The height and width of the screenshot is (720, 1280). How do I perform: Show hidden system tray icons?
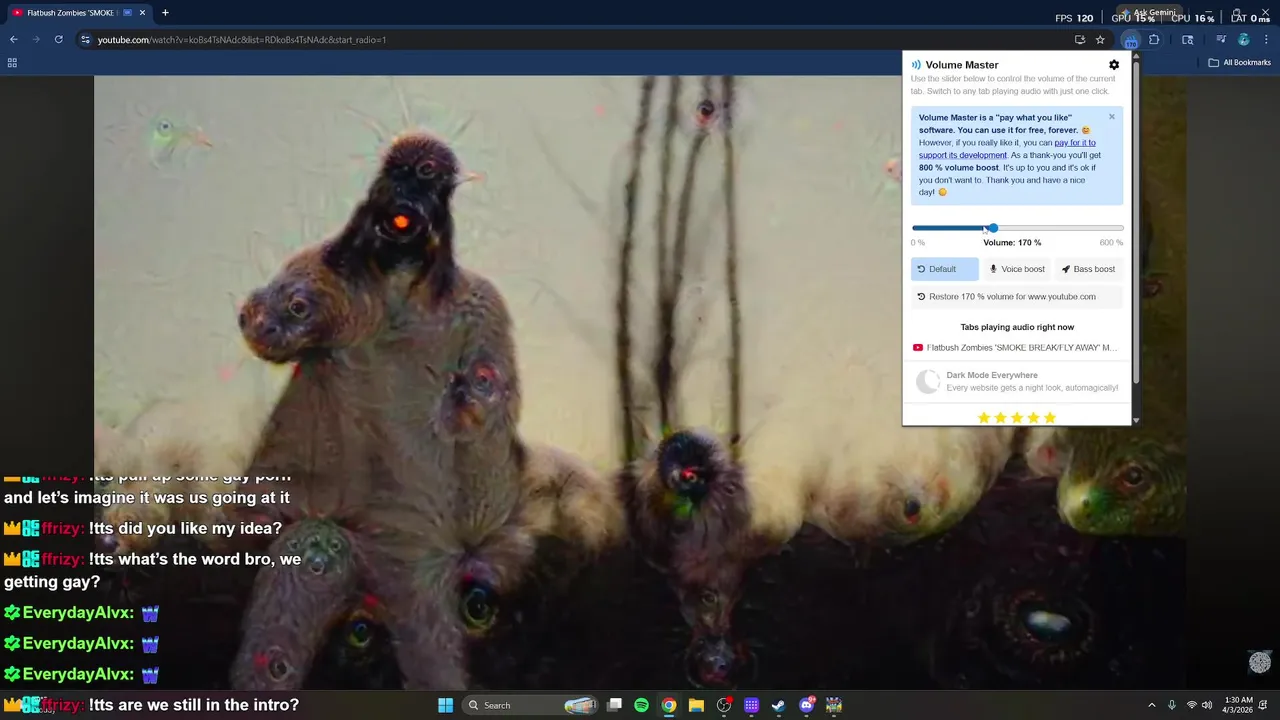click(x=1151, y=706)
